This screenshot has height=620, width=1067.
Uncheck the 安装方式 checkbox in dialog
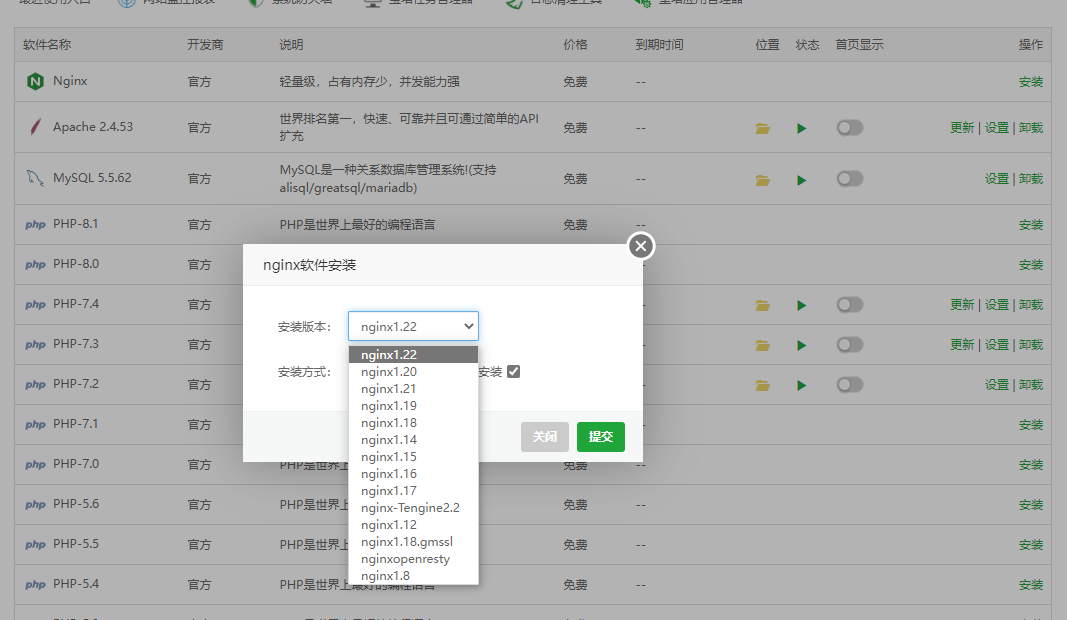514,372
